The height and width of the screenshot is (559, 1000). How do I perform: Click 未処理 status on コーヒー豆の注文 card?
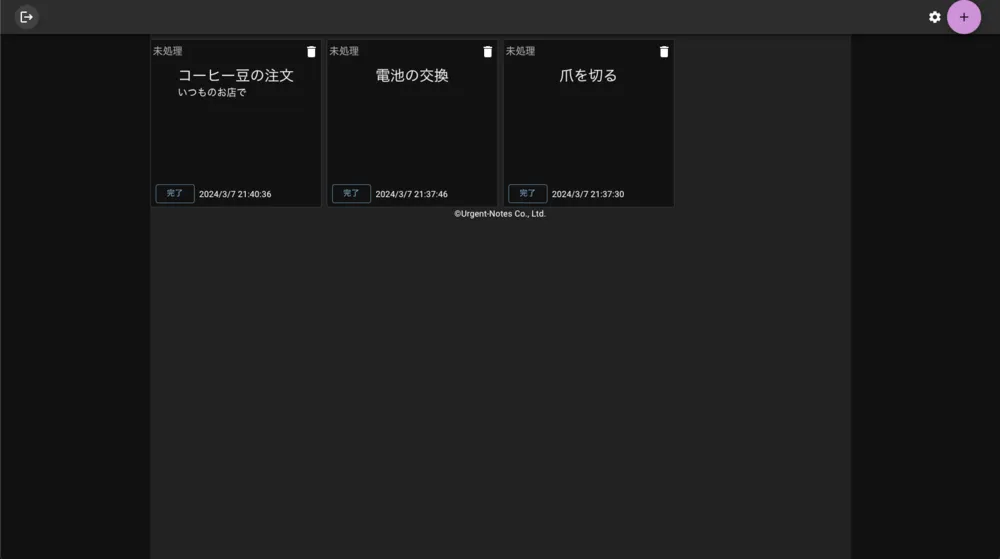pyautogui.click(x=168, y=51)
